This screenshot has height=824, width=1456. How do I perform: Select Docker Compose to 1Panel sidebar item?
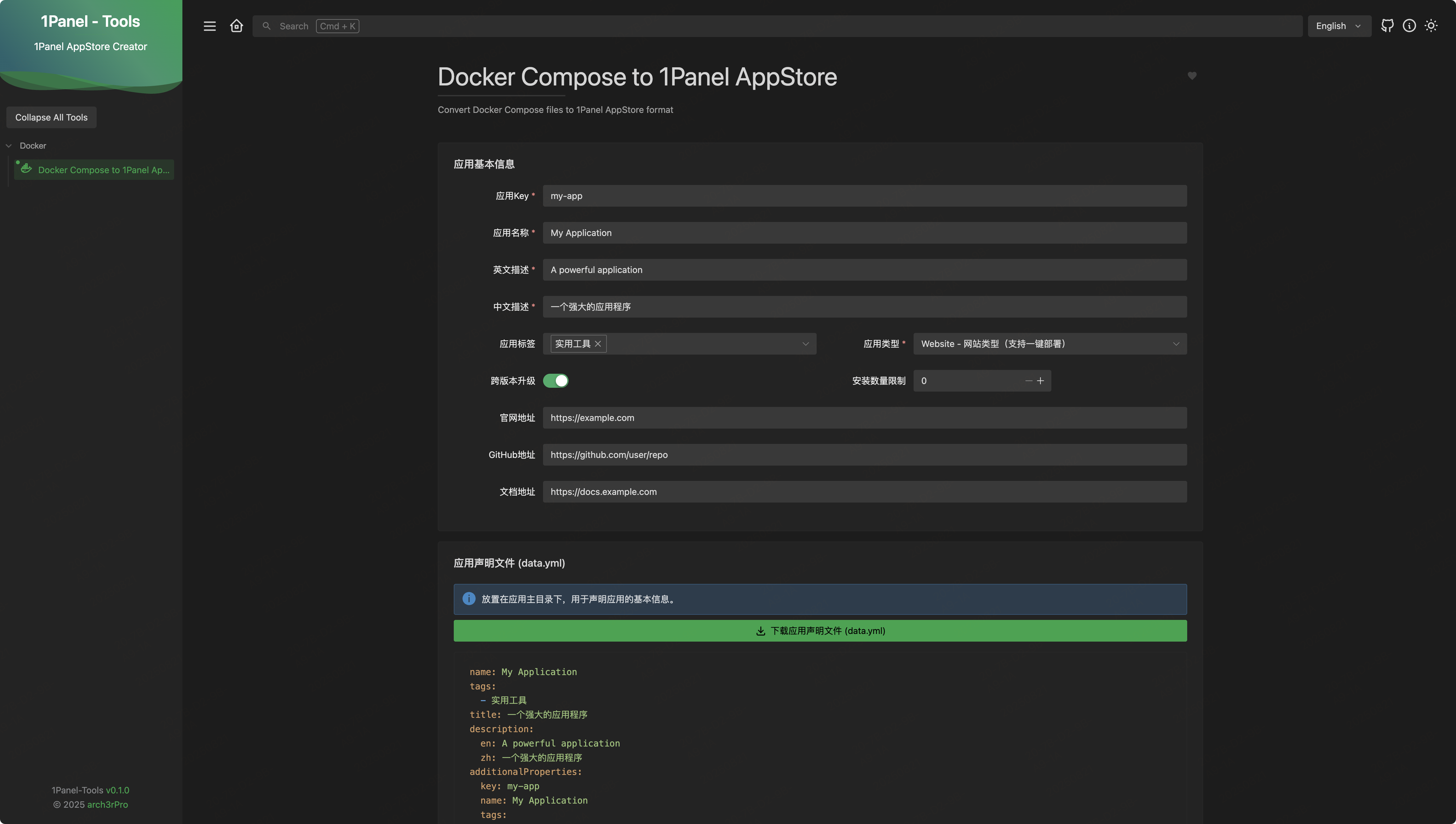(103, 170)
